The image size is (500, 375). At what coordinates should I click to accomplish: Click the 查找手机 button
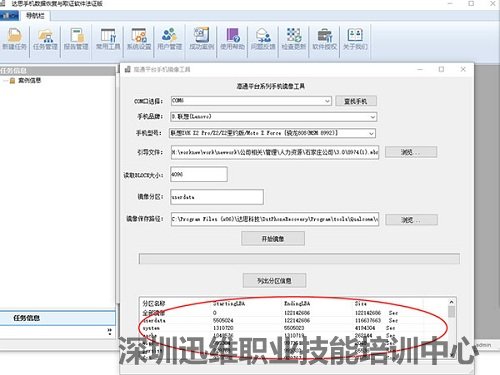(356, 101)
